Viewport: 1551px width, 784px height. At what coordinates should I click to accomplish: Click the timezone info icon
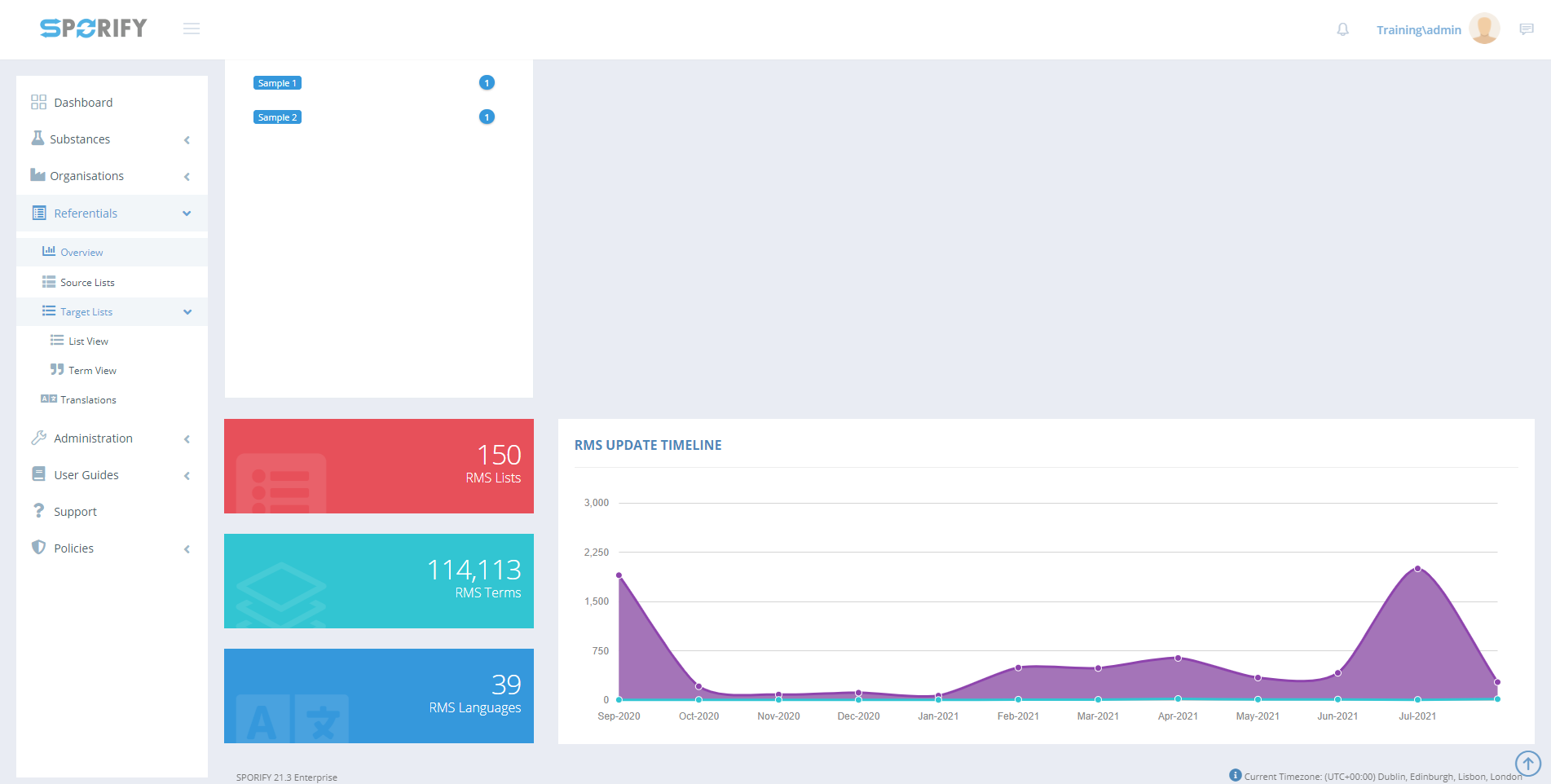point(1235,775)
